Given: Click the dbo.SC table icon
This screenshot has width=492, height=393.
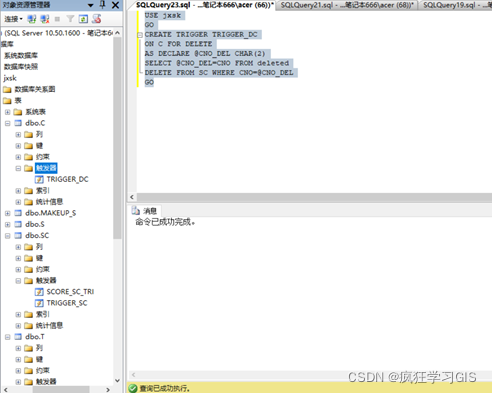Looking at the screenshot, I should [18, 236].
